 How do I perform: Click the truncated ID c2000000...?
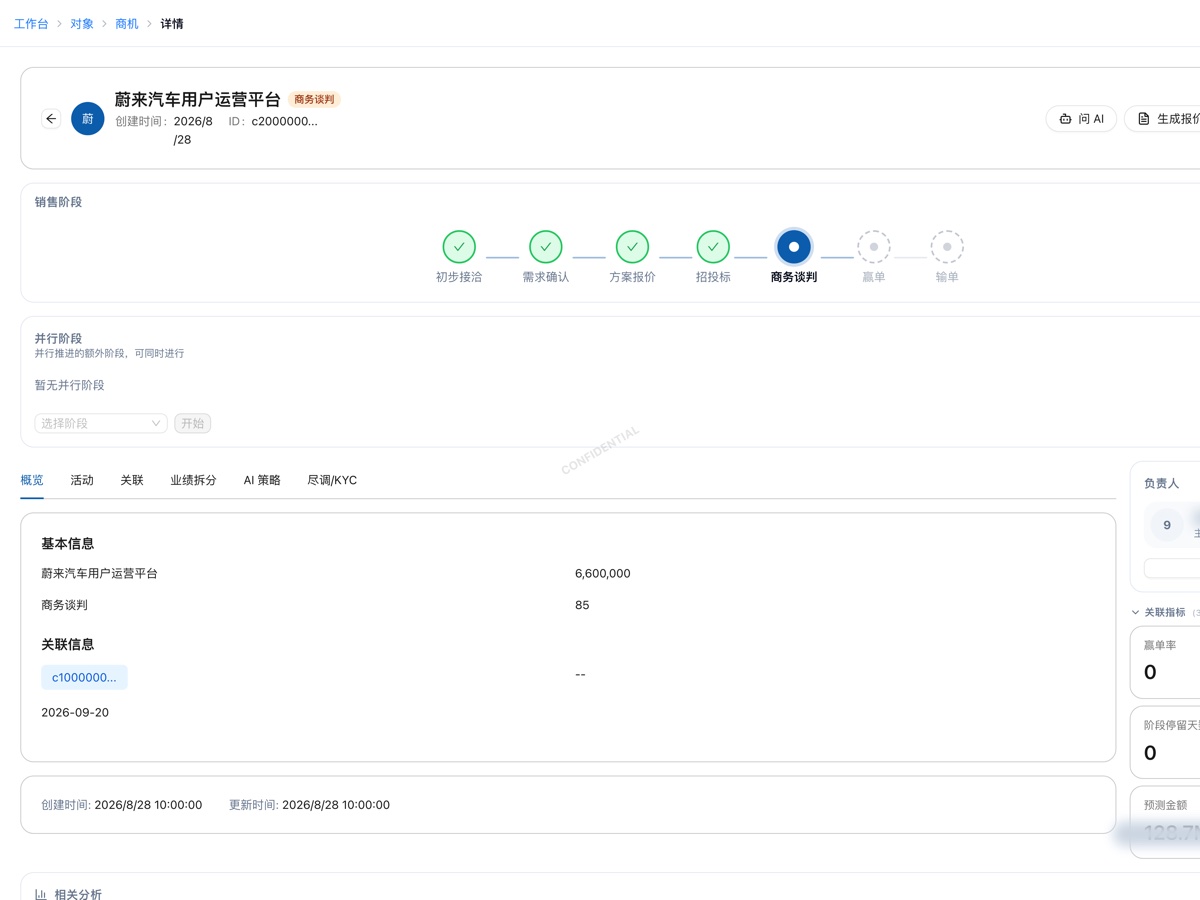click(x=284, y=121)
